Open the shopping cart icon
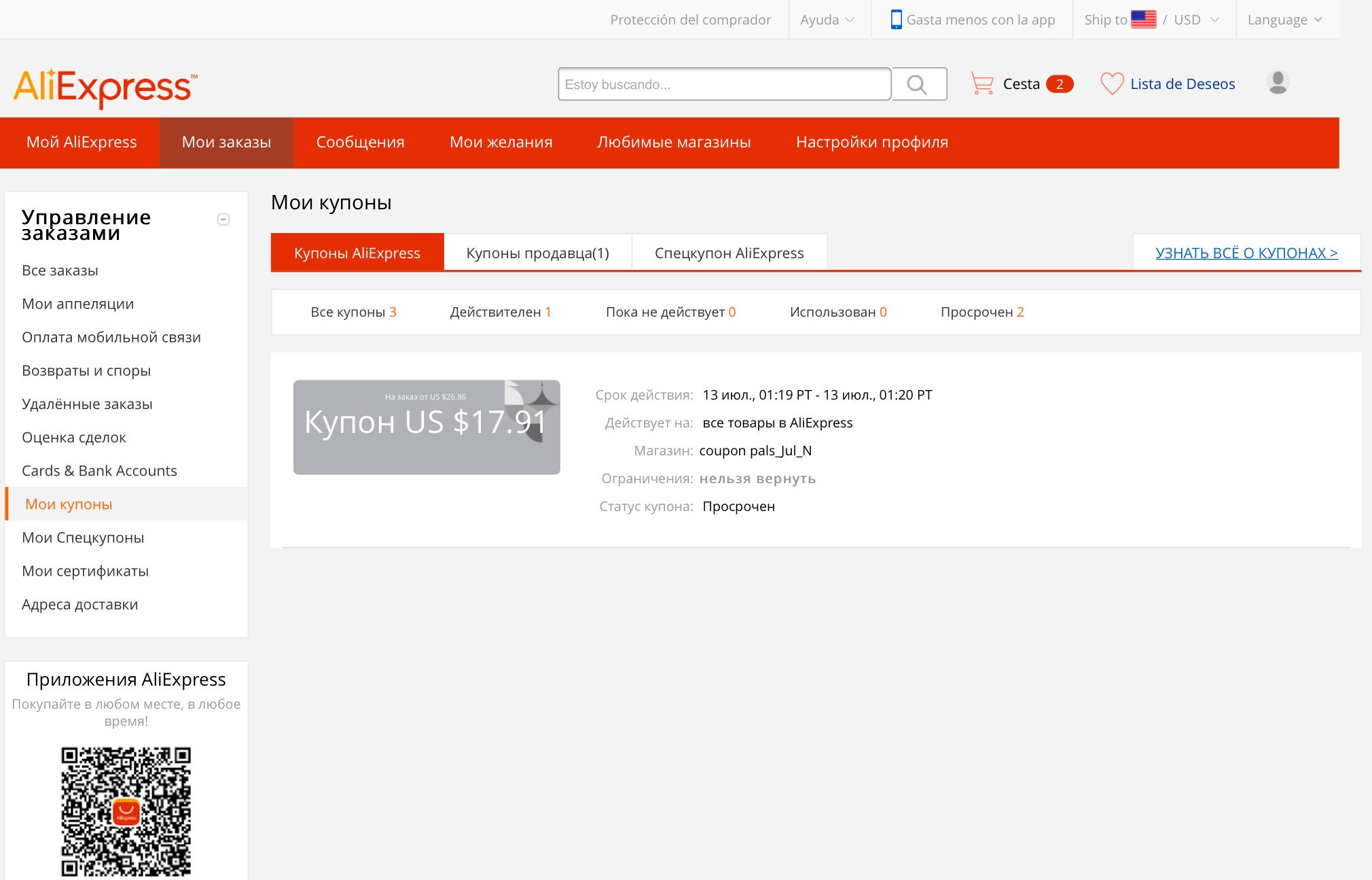 (982, 84)
